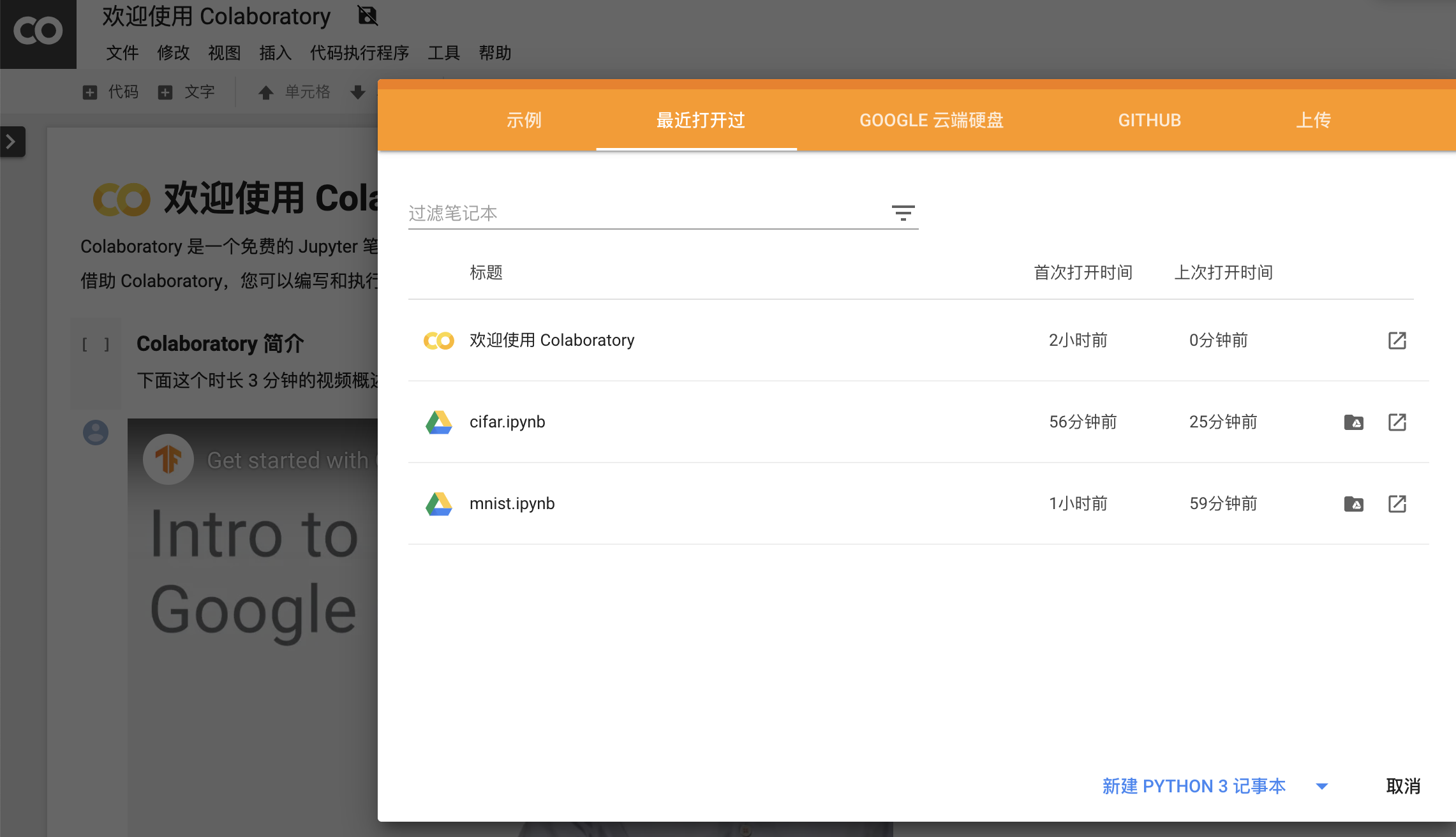
Task: Click the 取消 button to close dialog
Action: click(1402, 786)
